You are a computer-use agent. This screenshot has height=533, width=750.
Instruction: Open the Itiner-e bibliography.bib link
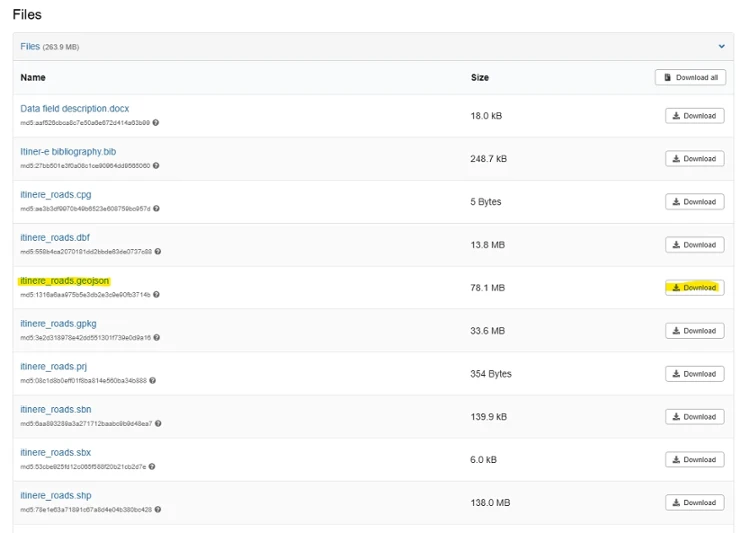point(69,152)
